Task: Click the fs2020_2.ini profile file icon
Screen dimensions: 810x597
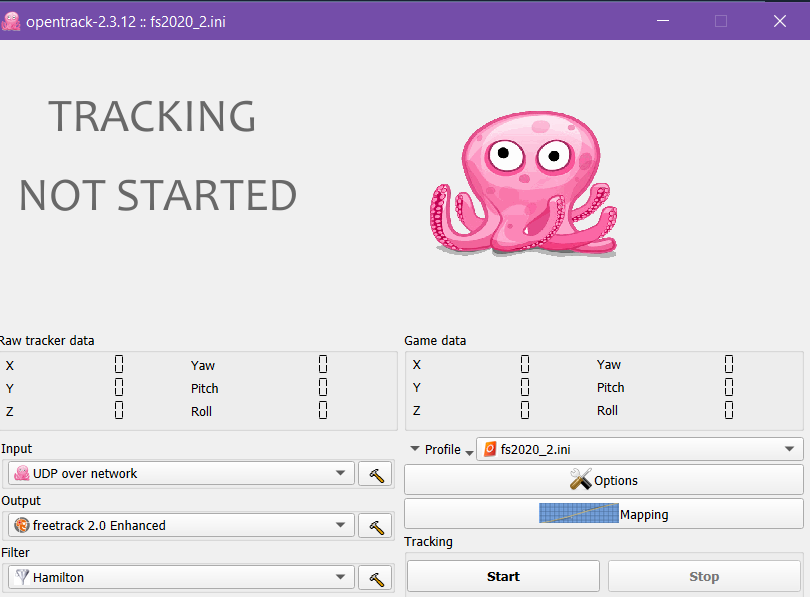Action: click(490, 449)
